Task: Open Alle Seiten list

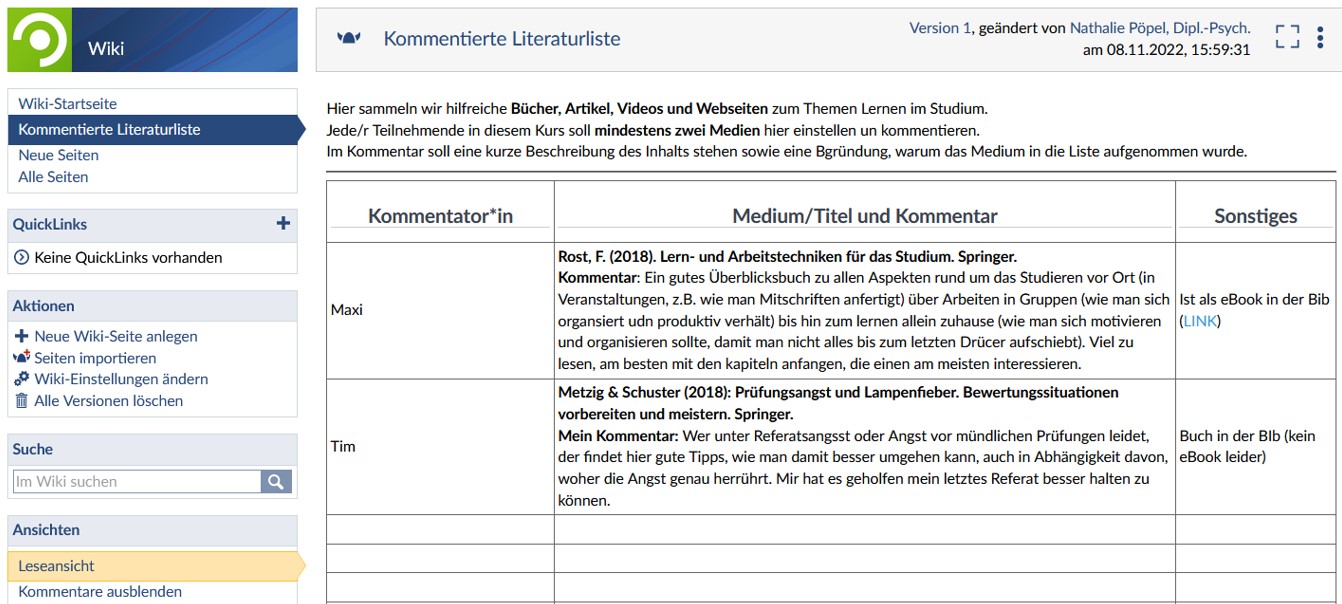Action: coord(53,177)
